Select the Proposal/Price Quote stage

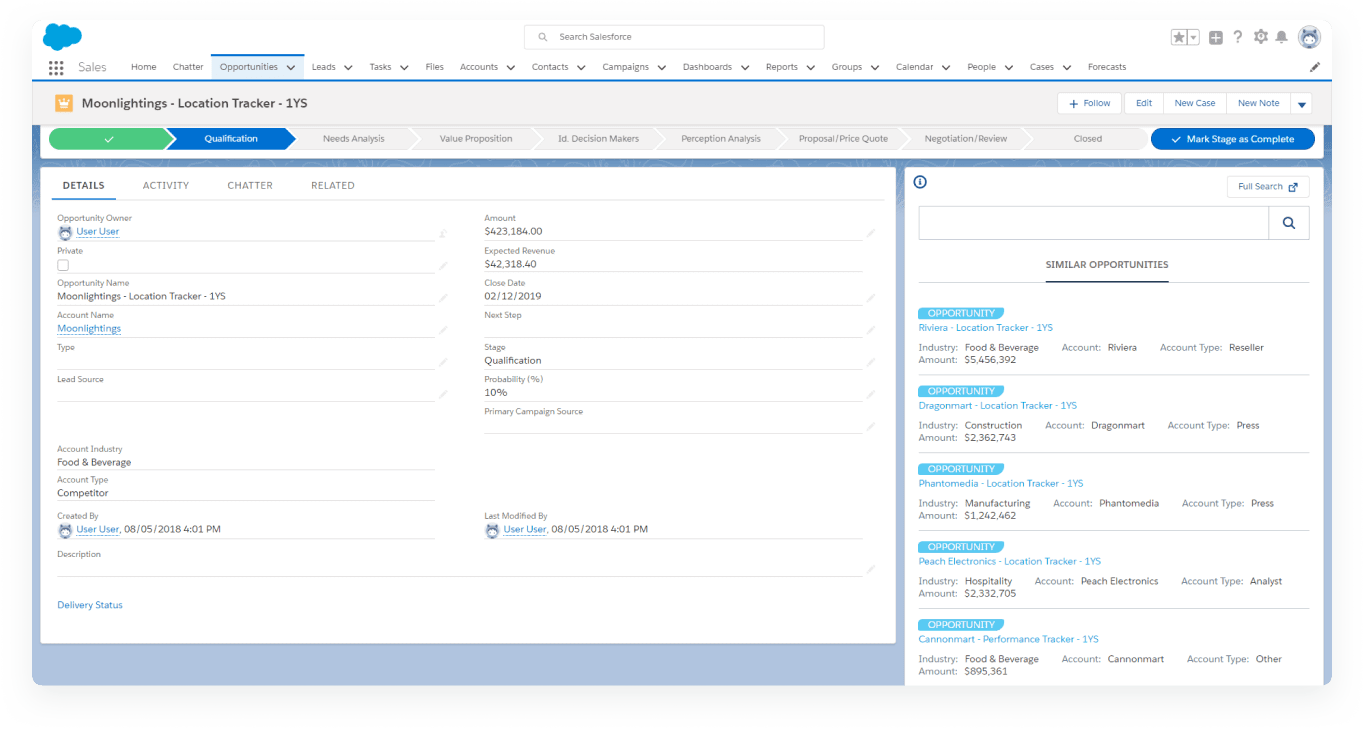pyautogui.click(x=843, y=139)
